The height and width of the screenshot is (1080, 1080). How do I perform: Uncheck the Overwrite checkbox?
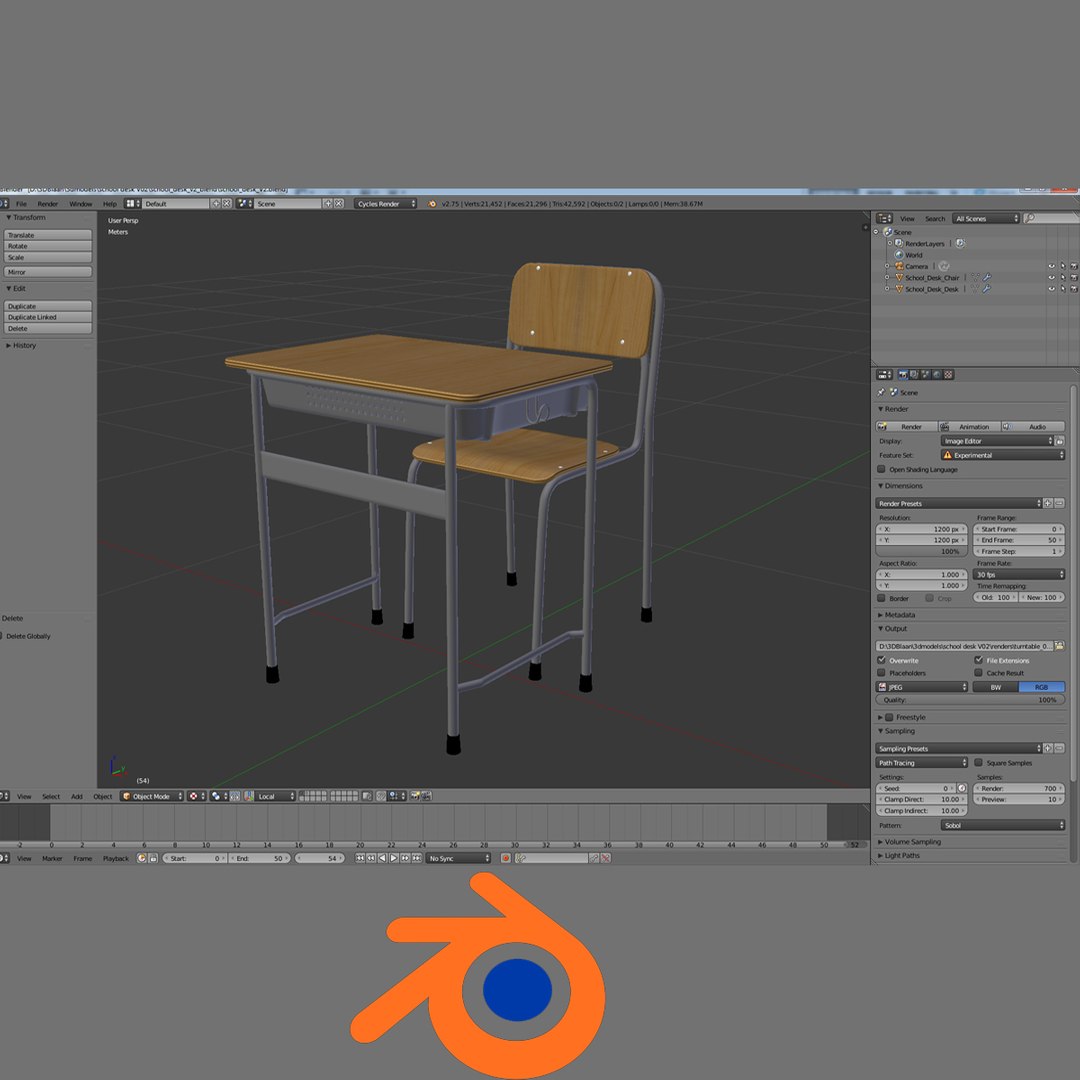click(x=881, y=660)
